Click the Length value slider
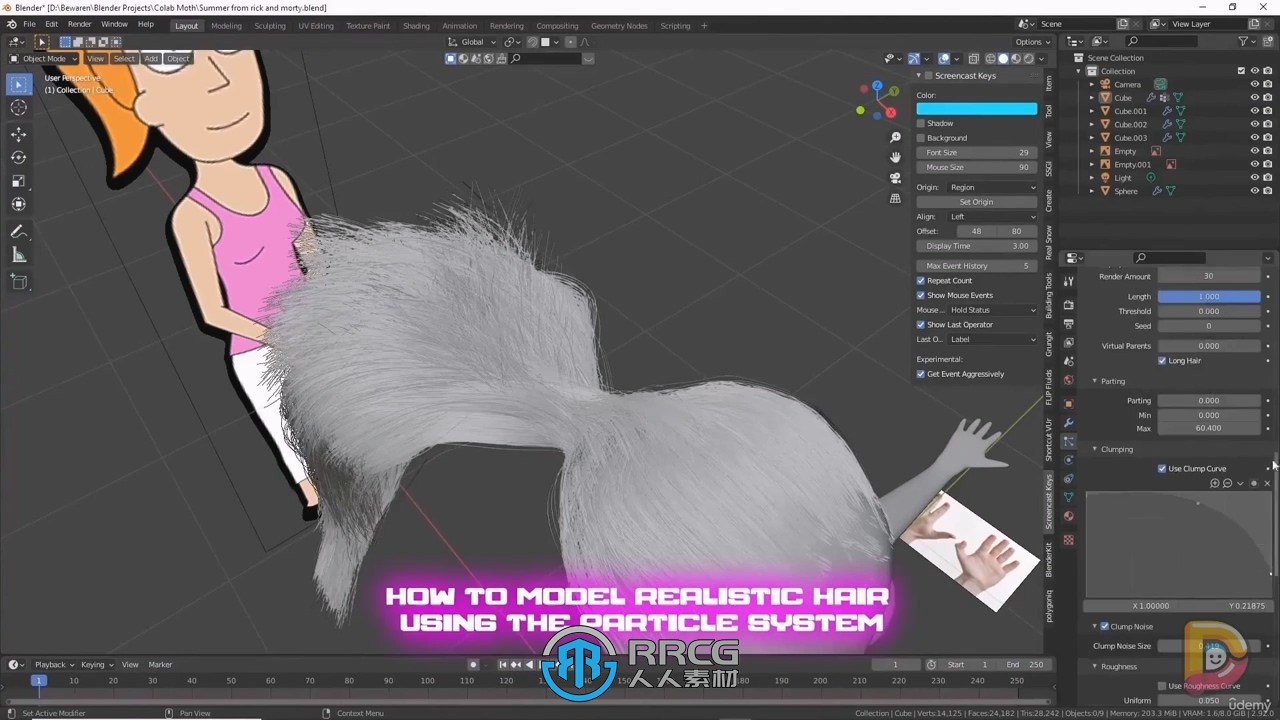The height and width of the screenshot is (720, 1280). tap(1209, 297)
